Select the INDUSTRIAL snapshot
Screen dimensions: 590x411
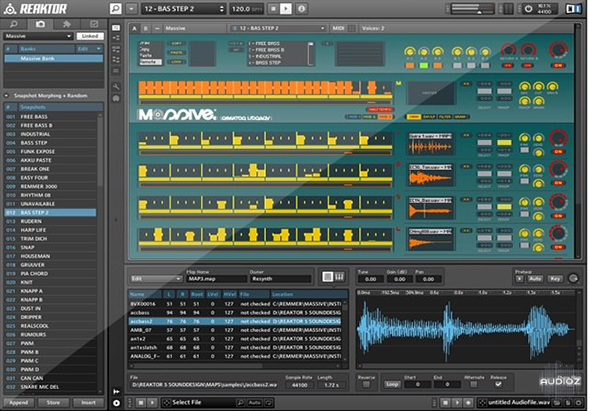[x=50, y=134]
